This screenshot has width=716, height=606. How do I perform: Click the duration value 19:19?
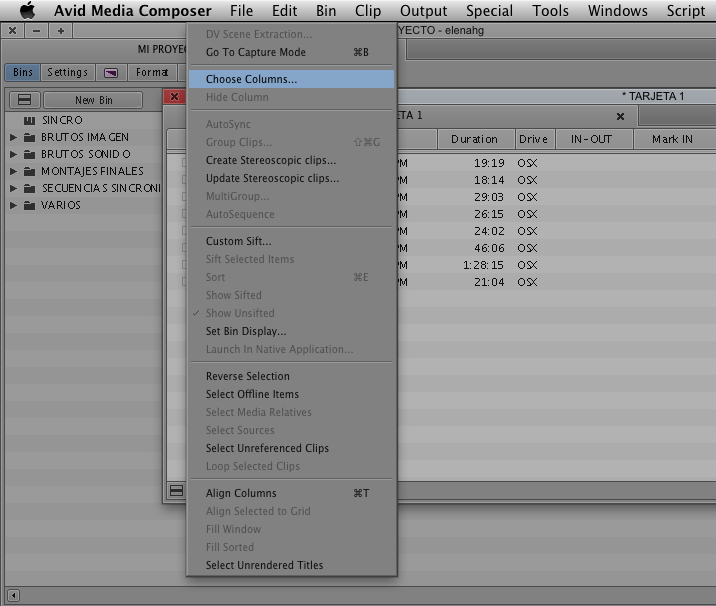pyautogui.click(x=489, y=163)
